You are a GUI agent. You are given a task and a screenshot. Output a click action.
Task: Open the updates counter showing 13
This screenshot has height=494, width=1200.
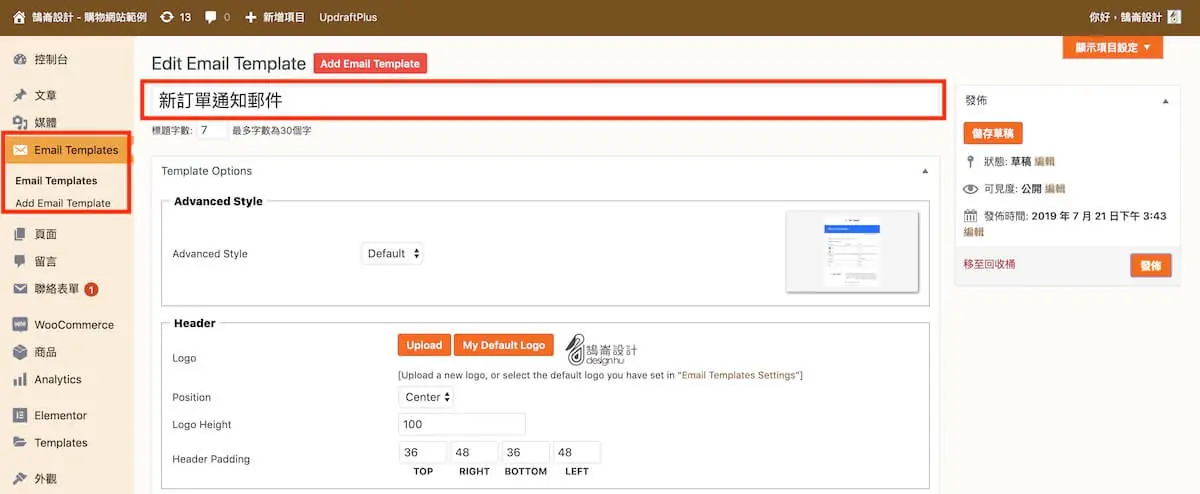(175, 17)
